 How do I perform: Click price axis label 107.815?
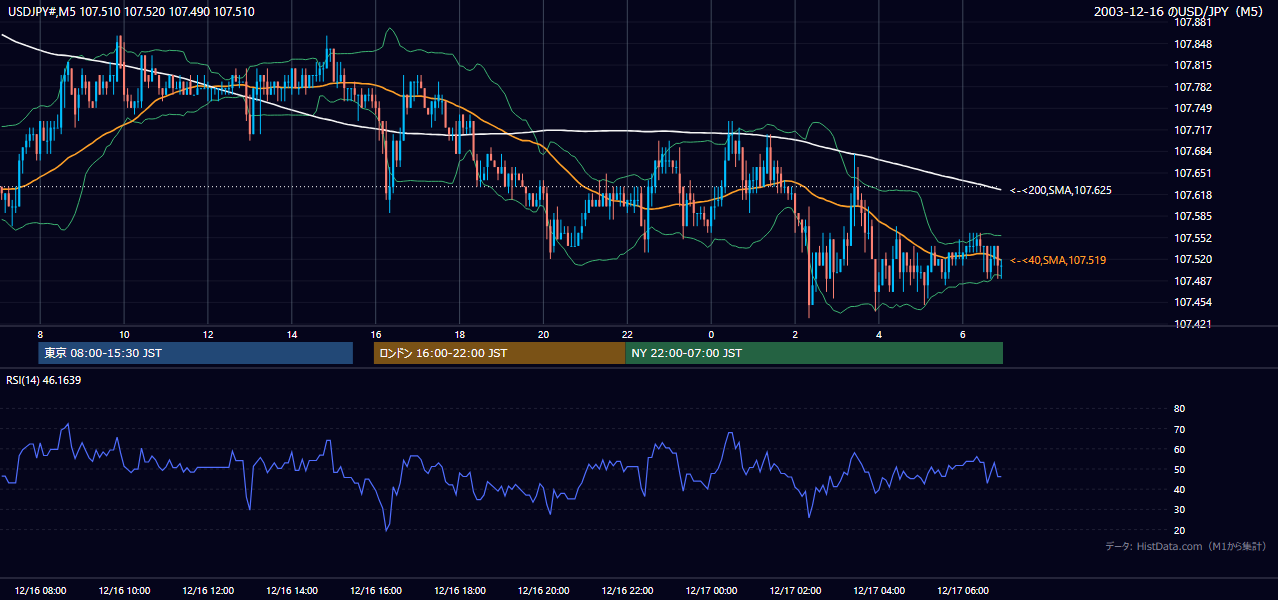(1193, 65)
